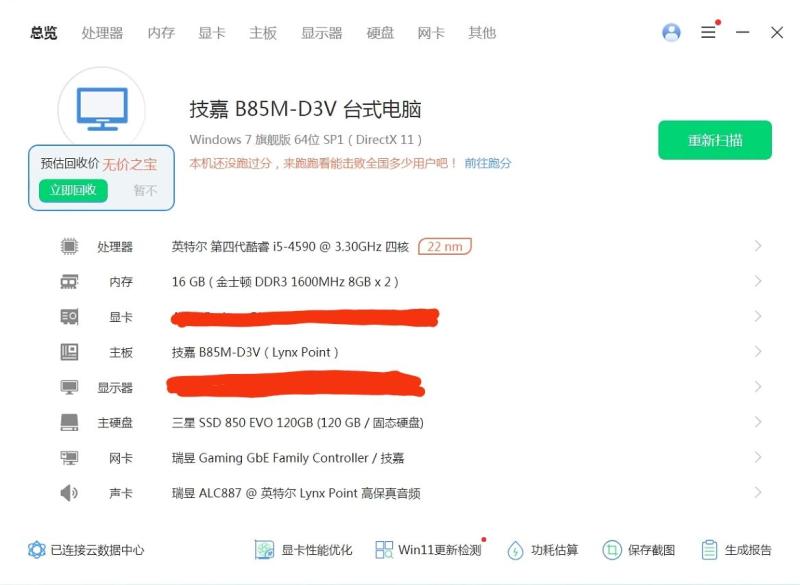Image resolution: width=800 pixels, height=585 pixels.
Task: Expand the 主硬盘 row chevron
Action: tap(758, 422)
